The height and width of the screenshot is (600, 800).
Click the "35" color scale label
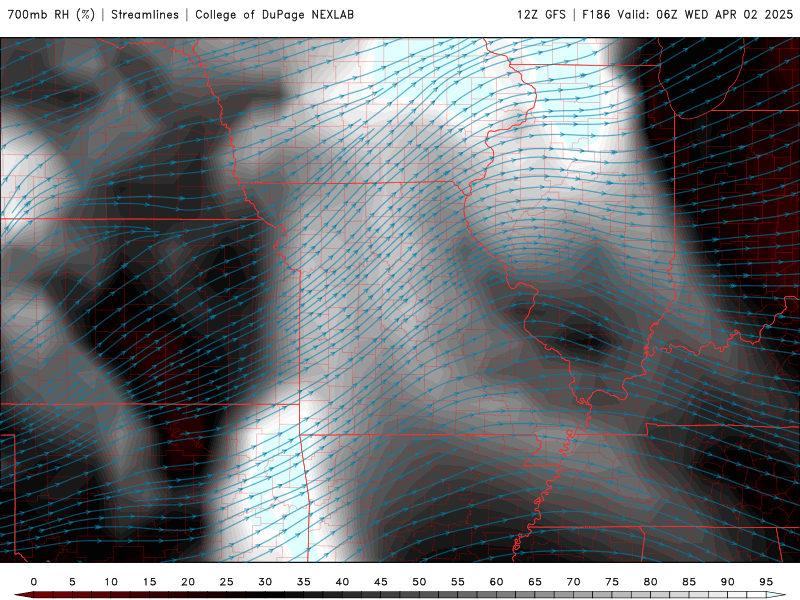tap(304, 582)
